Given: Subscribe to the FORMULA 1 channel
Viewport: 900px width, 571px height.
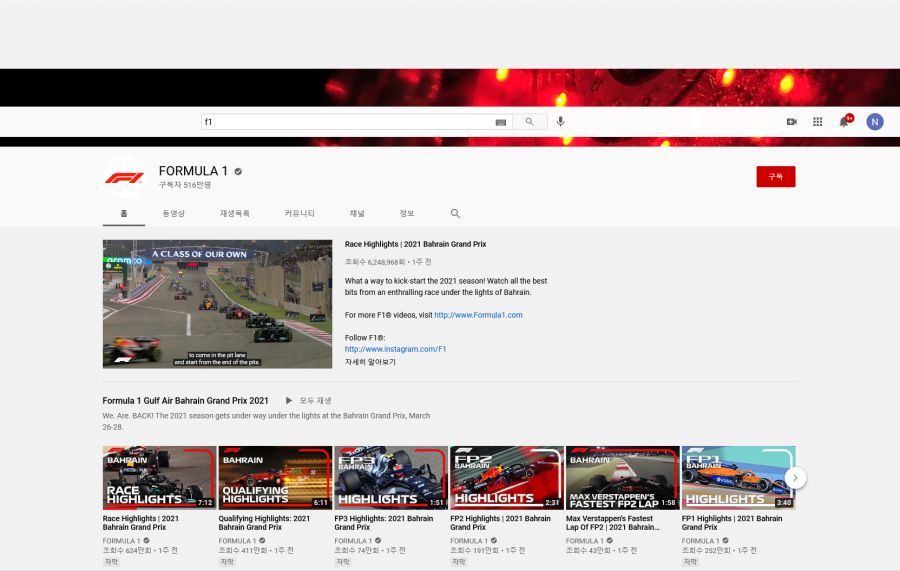Looking at the screenshot, I should click(775, 177).
